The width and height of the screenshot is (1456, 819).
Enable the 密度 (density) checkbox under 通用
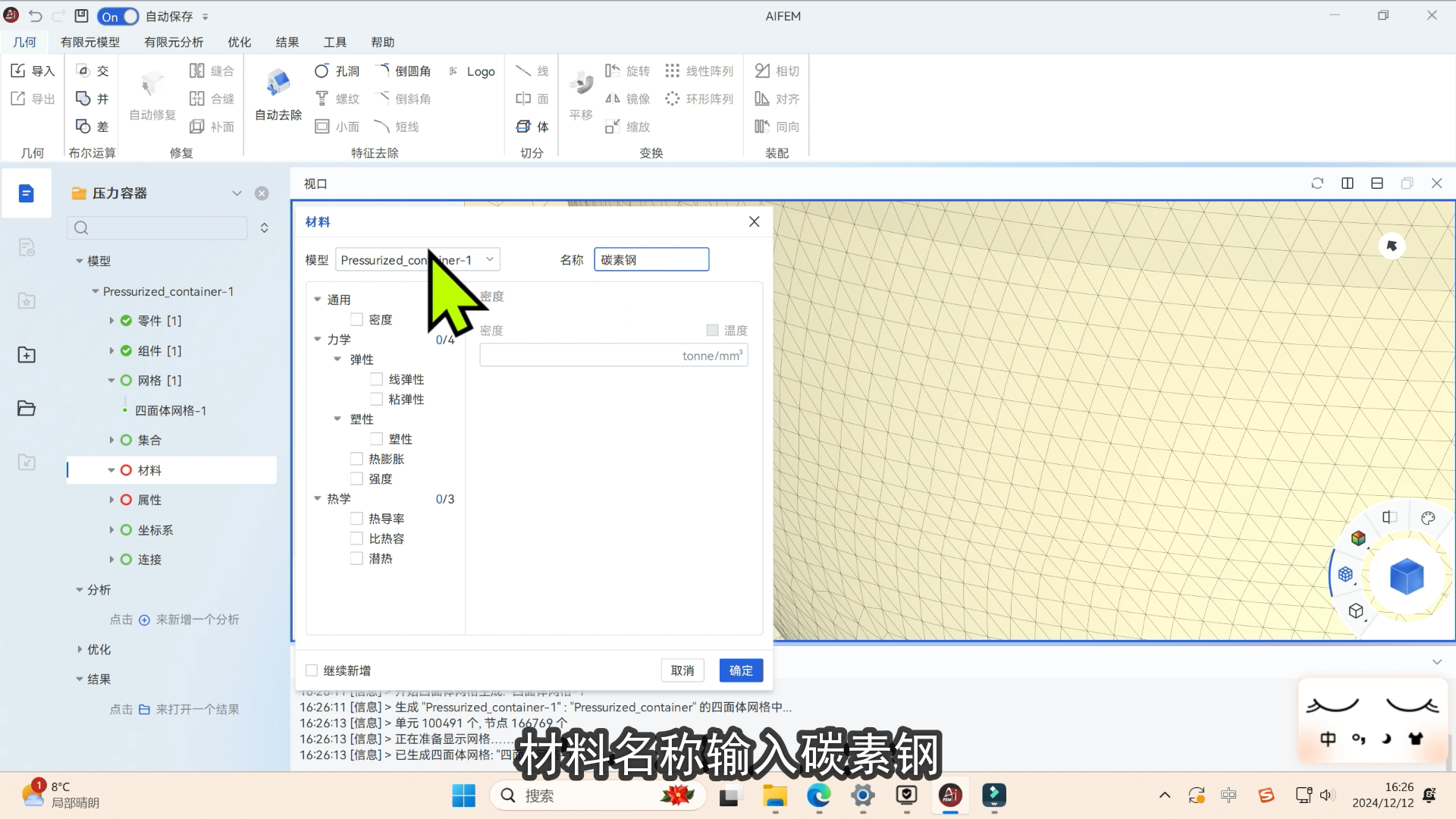[357, 319]
